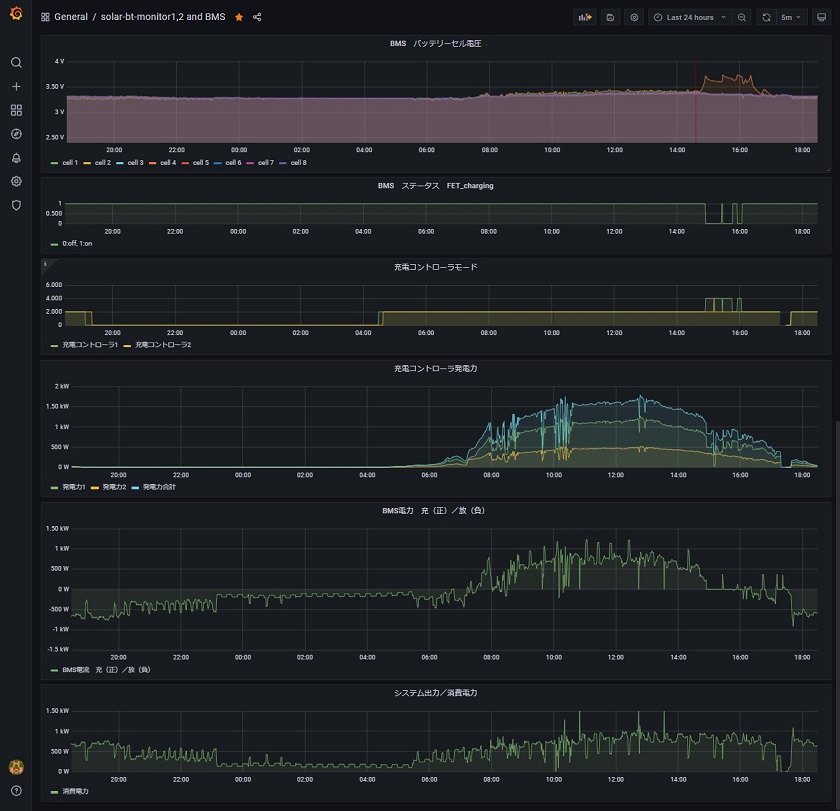Open the Dashboards squares icon in sidebar

(x=16, y=110)
